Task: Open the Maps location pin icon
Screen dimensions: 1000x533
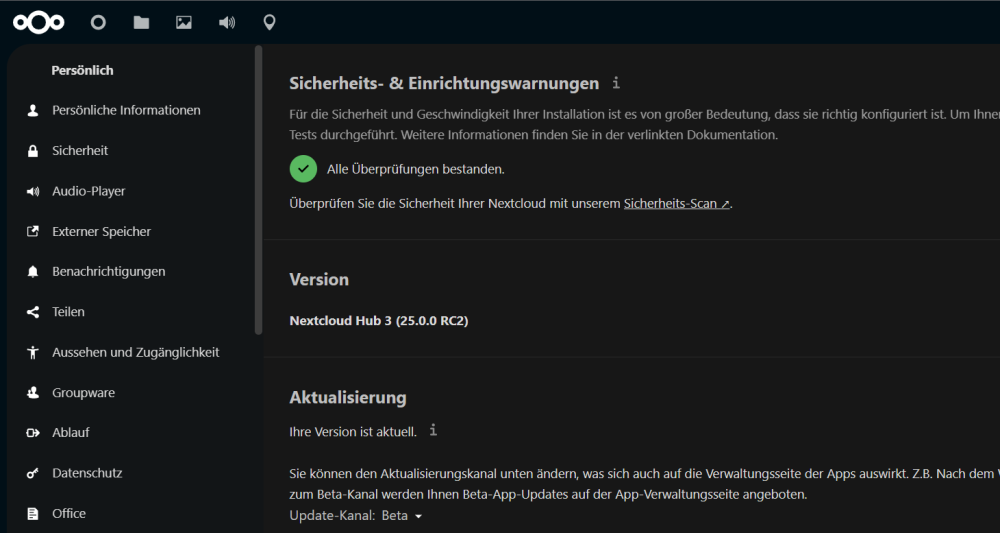Action: [x=269, y=23]
